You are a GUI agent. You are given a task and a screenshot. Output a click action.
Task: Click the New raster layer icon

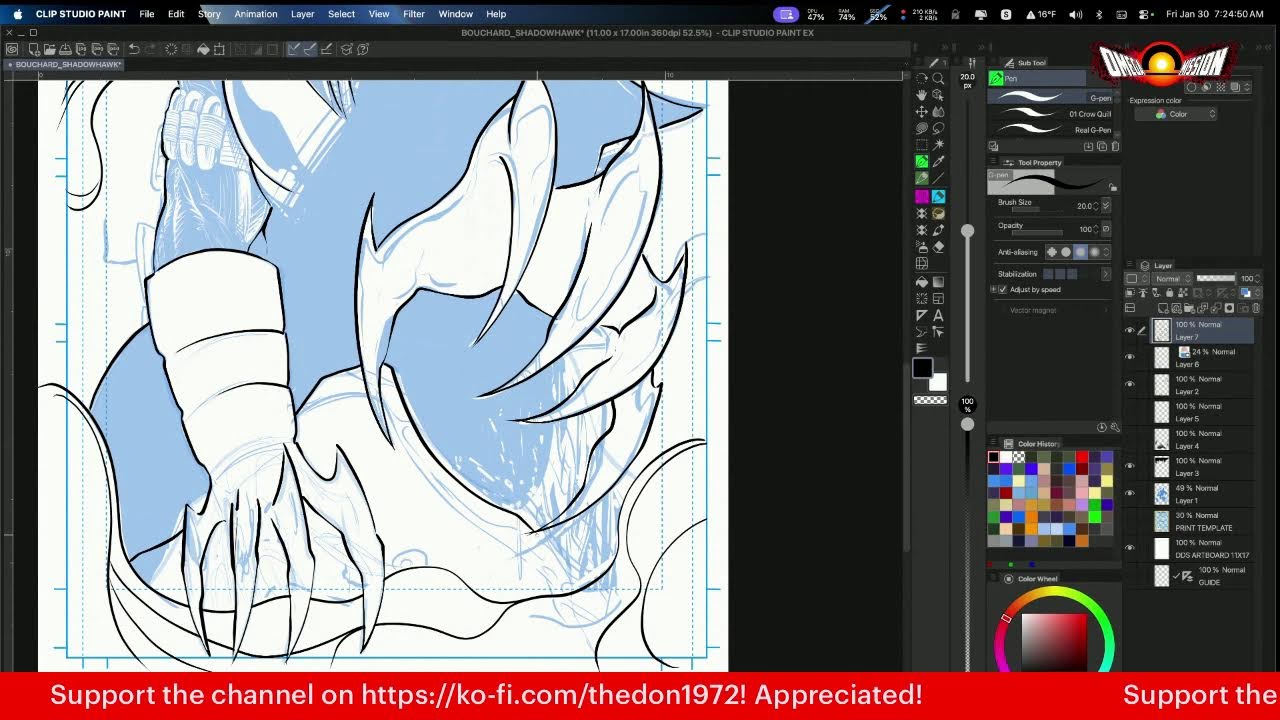point(1163,308)
